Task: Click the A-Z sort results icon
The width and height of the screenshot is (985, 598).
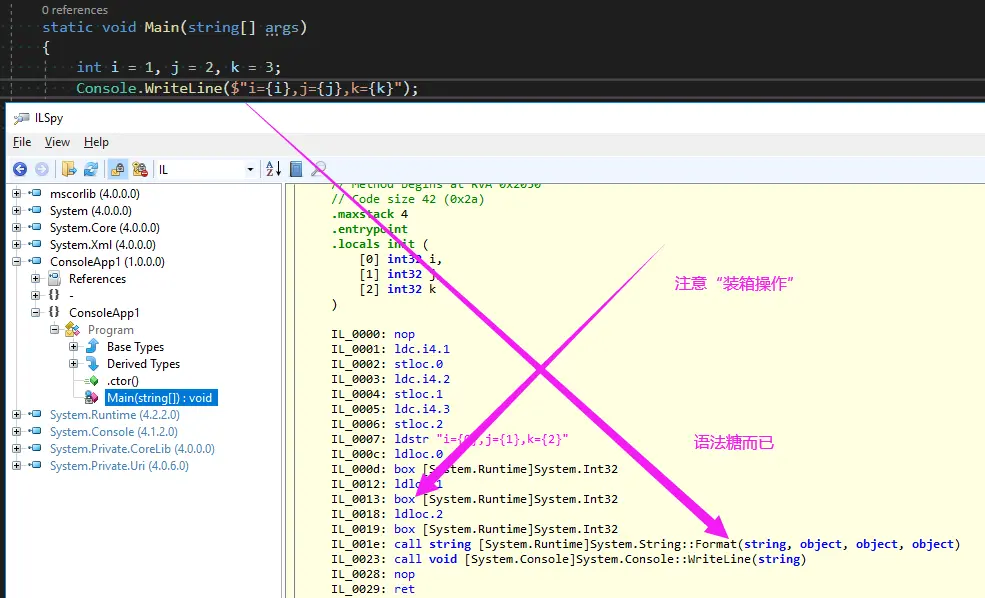Action: (x=273, y=169)
